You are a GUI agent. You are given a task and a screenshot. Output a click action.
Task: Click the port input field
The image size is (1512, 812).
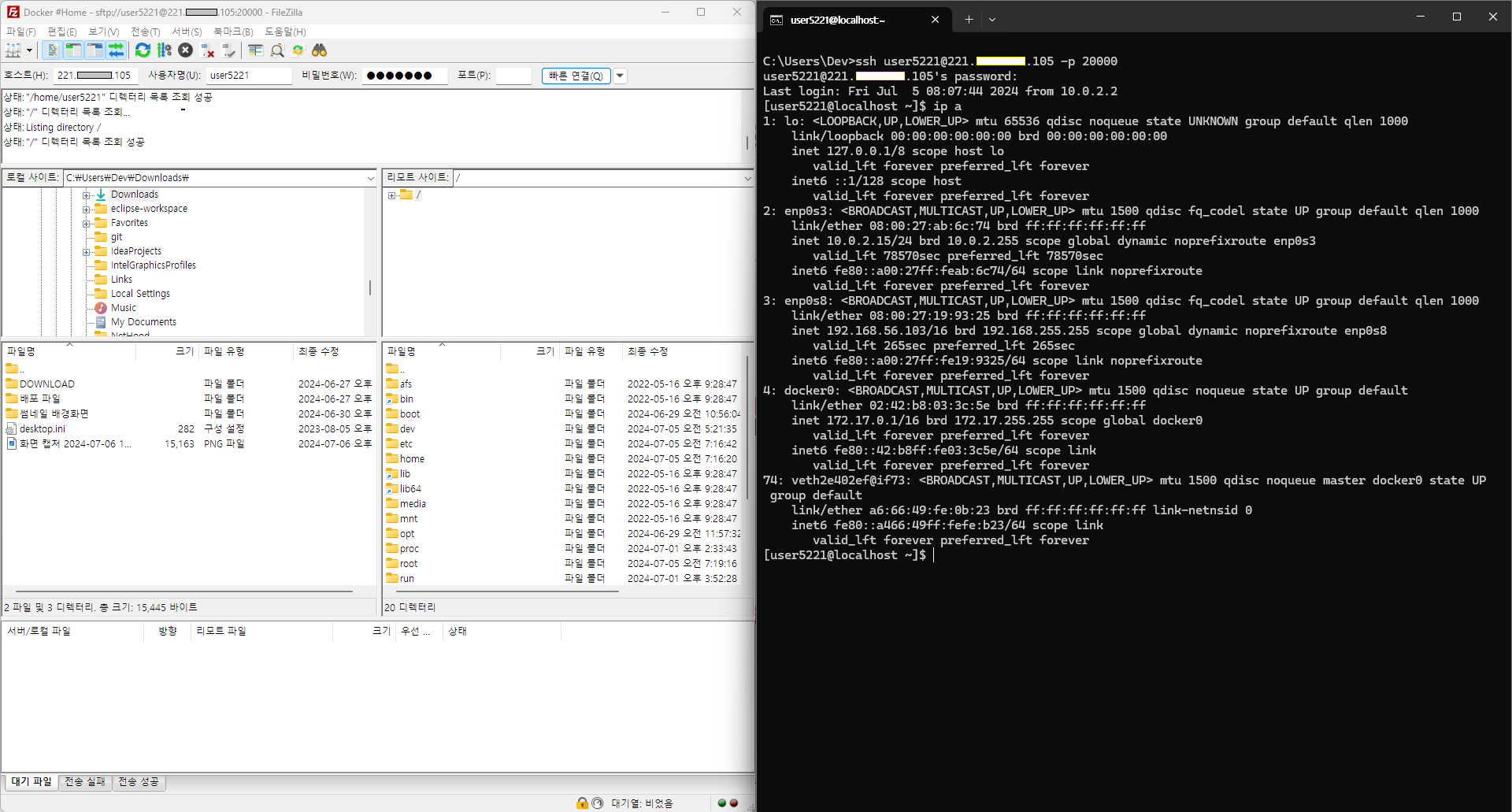[x=513, y=76]
